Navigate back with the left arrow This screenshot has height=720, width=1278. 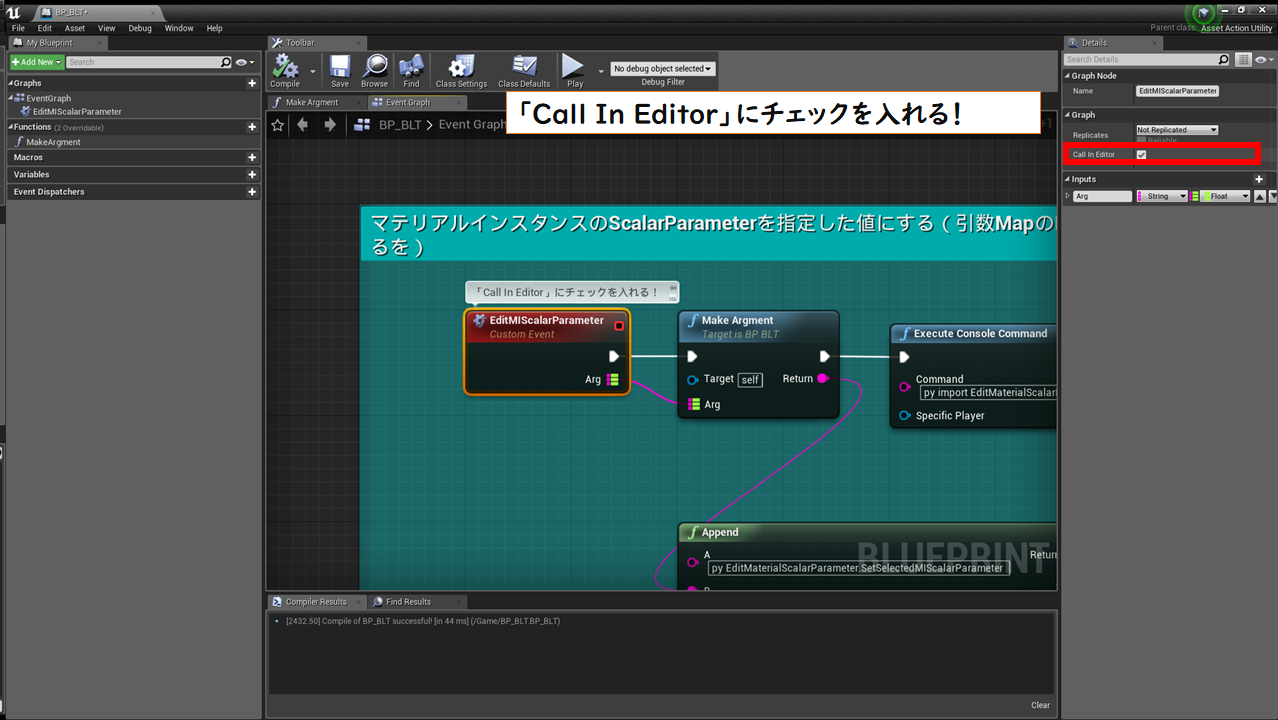(302, 125)
